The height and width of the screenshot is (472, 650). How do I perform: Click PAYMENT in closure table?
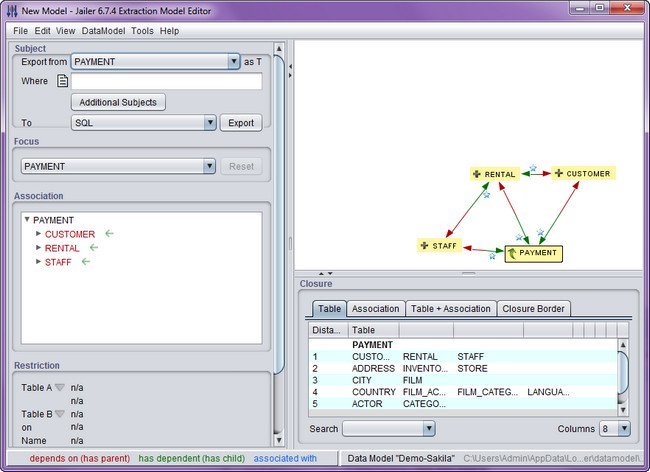tap(372, 345)
